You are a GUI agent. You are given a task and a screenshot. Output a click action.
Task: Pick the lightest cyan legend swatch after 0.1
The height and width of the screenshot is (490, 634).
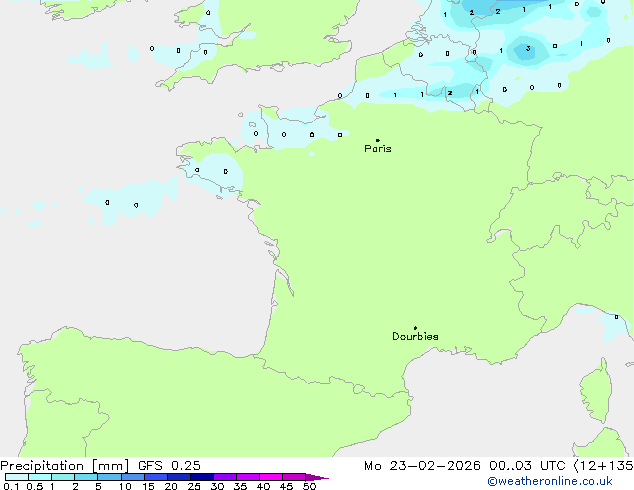[17, 477]
